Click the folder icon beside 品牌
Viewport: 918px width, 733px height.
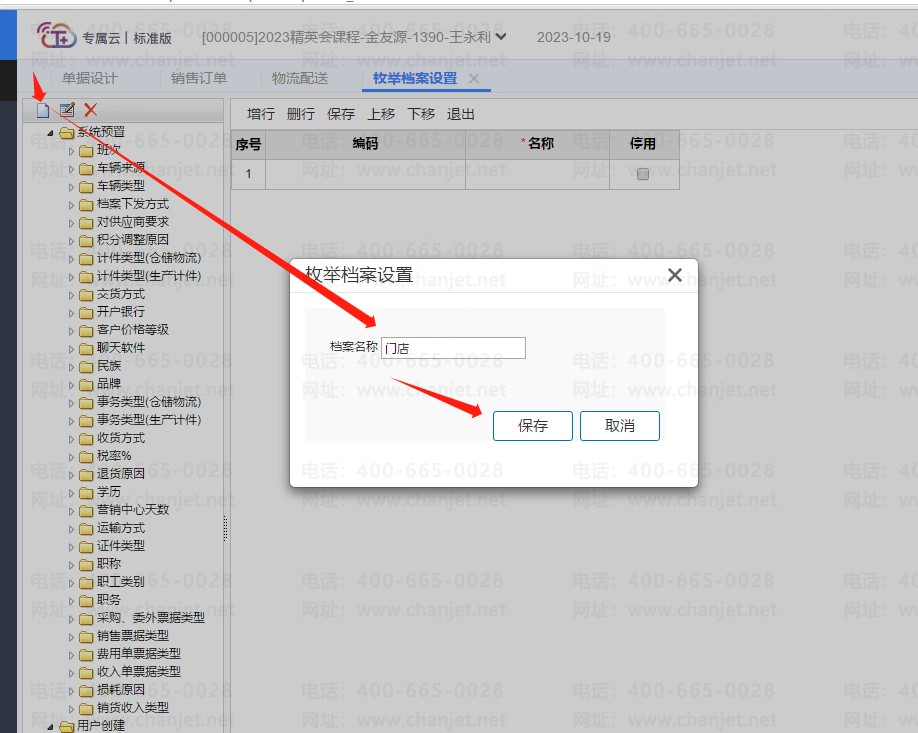click(x=86, y=385)
